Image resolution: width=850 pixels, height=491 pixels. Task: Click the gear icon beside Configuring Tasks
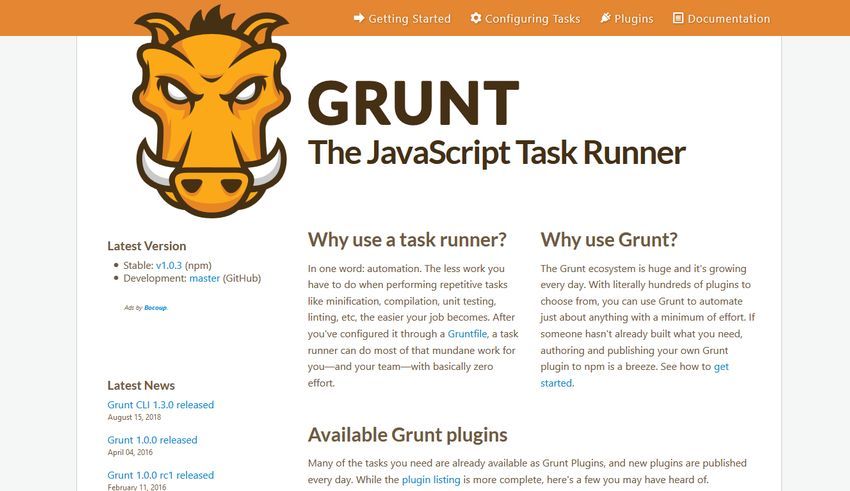[476, 18]
